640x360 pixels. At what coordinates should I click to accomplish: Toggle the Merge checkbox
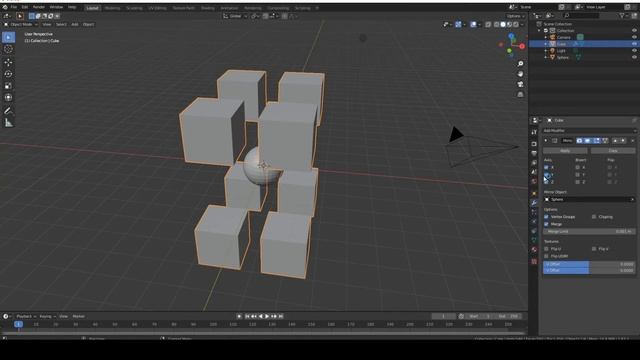pyautogui.click(x=547, y=224)
